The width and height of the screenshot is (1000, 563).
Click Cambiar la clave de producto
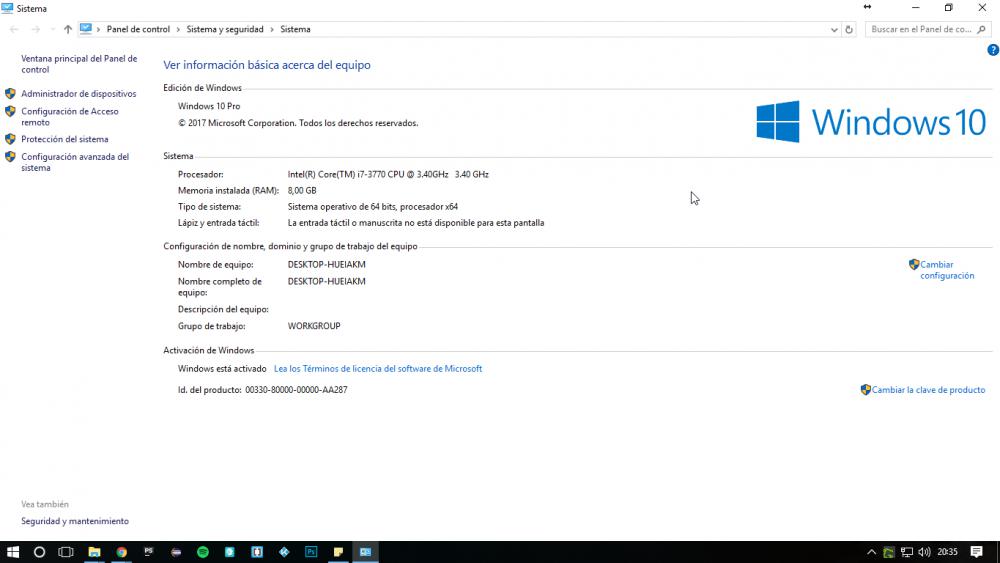pos(928,390)
